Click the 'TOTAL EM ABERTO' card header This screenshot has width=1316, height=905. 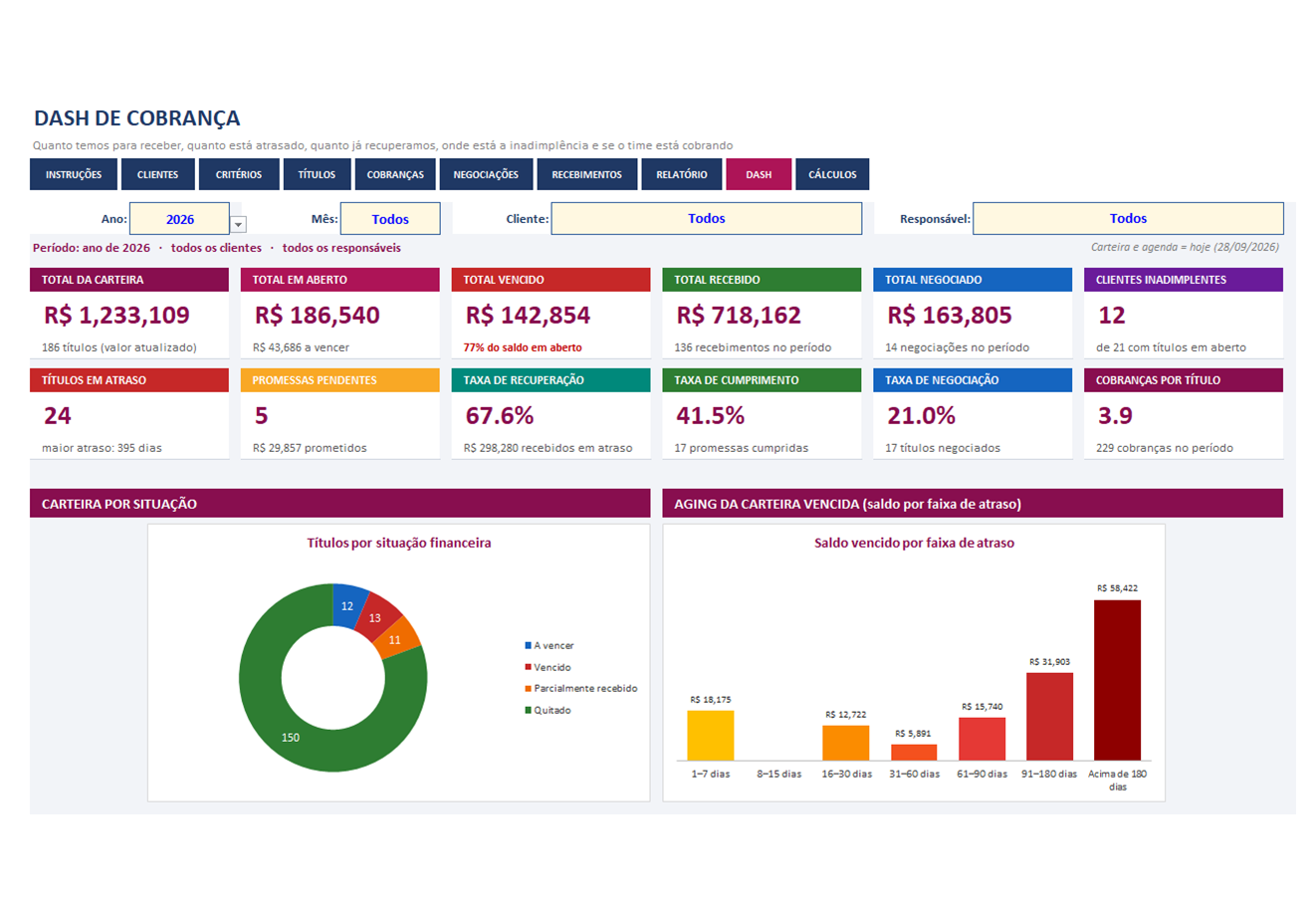click(x=340, y=280)
